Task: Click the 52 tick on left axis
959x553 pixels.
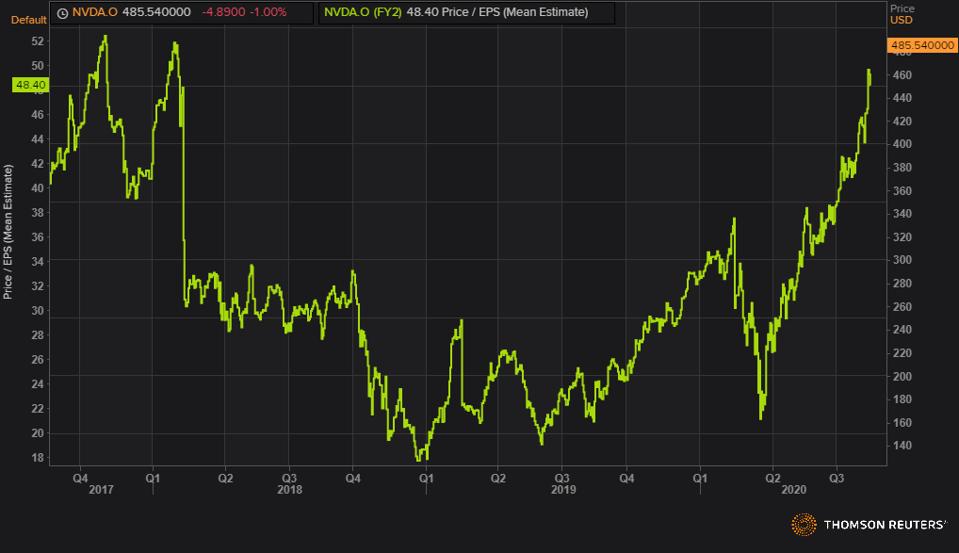Action: coord(38,42)
